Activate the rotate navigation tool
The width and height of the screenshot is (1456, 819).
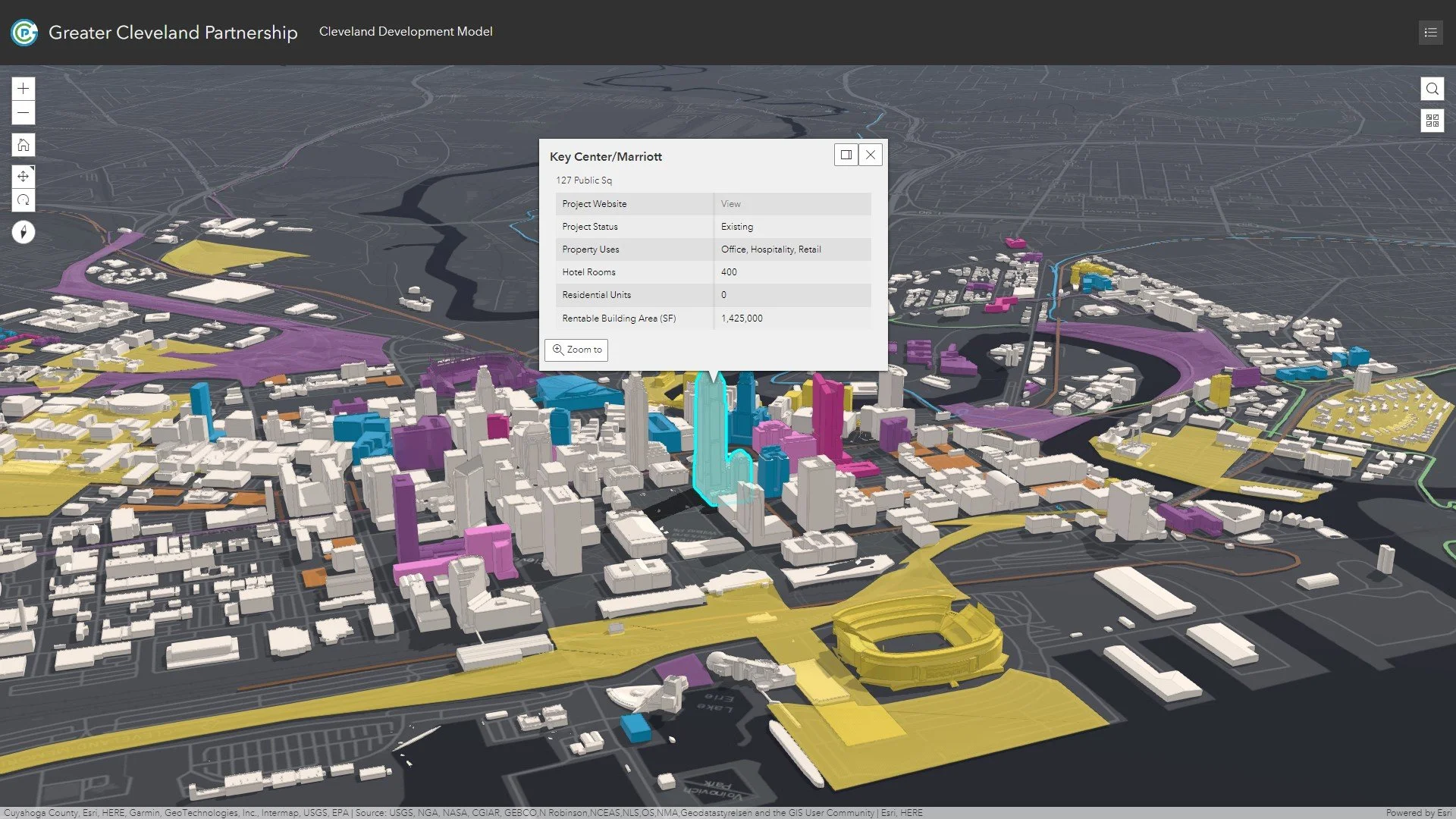click(x=24, y=200)
